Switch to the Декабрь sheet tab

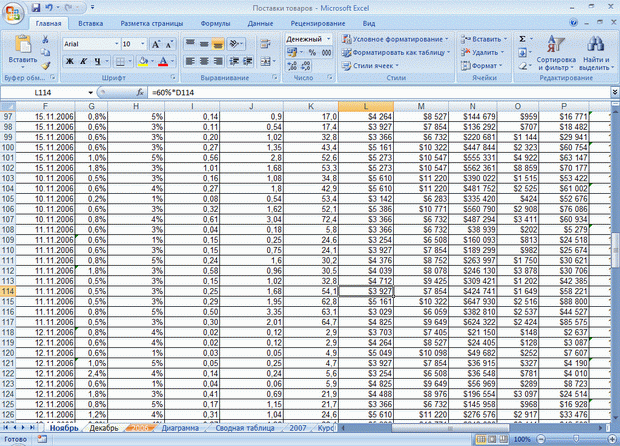pos(104,428)
